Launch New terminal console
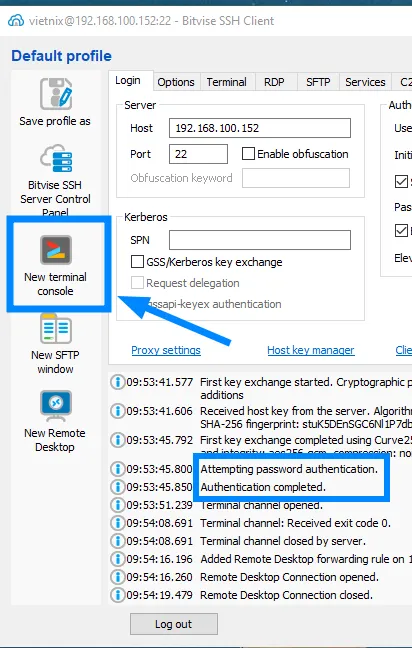Image resolution: width=412 pixels, height=648 pixels. (x=56, y=250)
